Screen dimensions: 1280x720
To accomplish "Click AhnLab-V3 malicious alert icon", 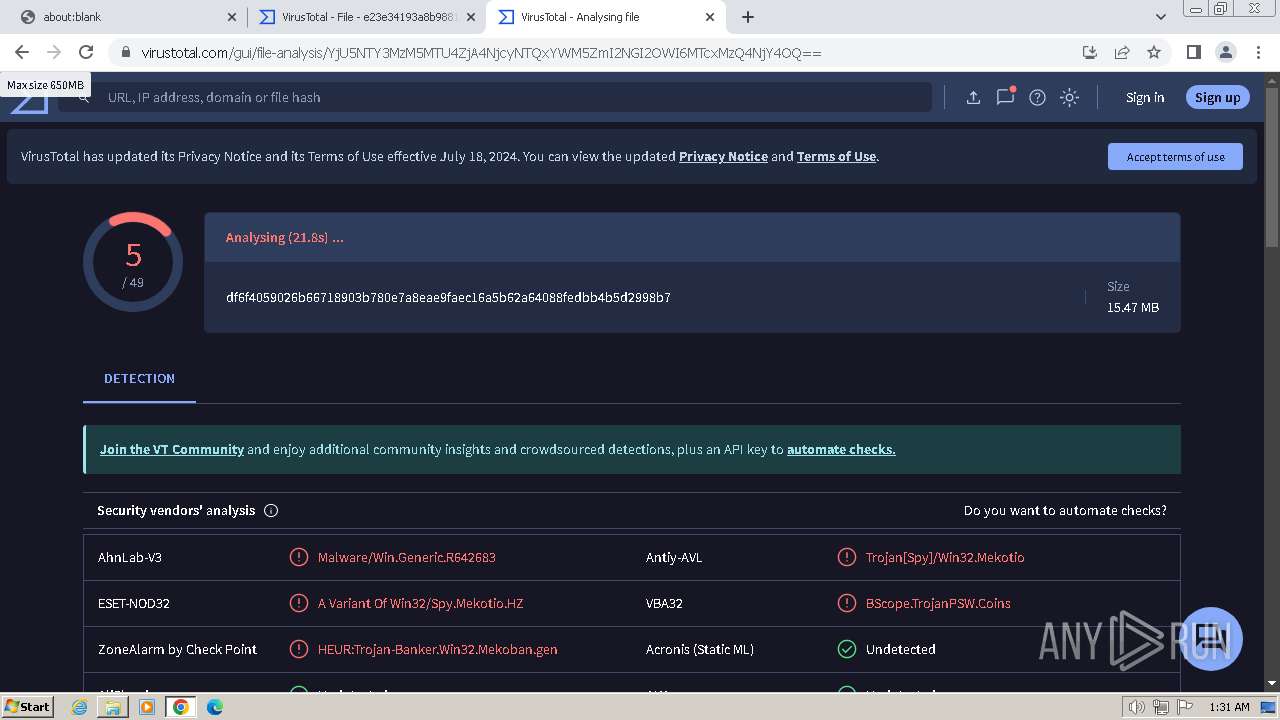I will pos(298,557).
